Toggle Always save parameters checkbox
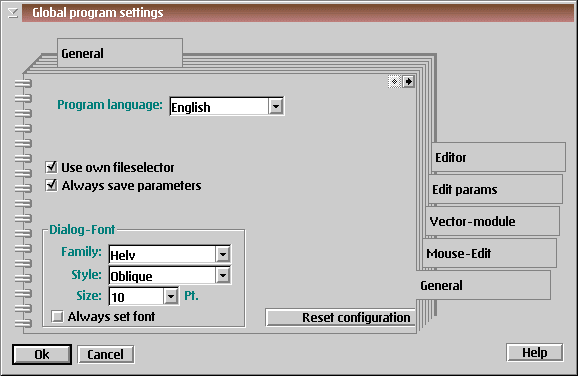The image size is (578, 376). (x=51, y=185)
